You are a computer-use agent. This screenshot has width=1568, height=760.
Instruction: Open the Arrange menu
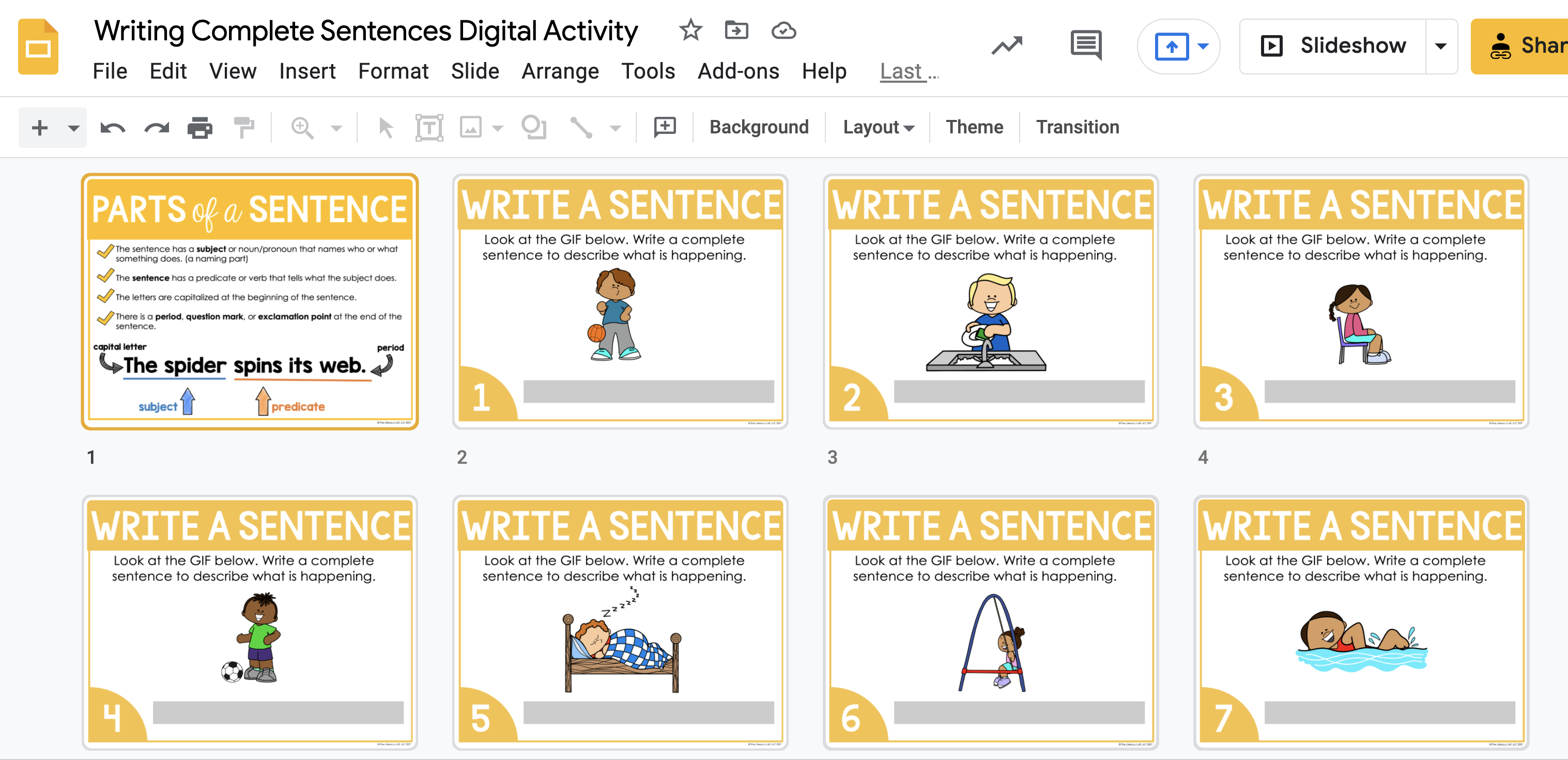pyautogui.click(x=560, y=71)
